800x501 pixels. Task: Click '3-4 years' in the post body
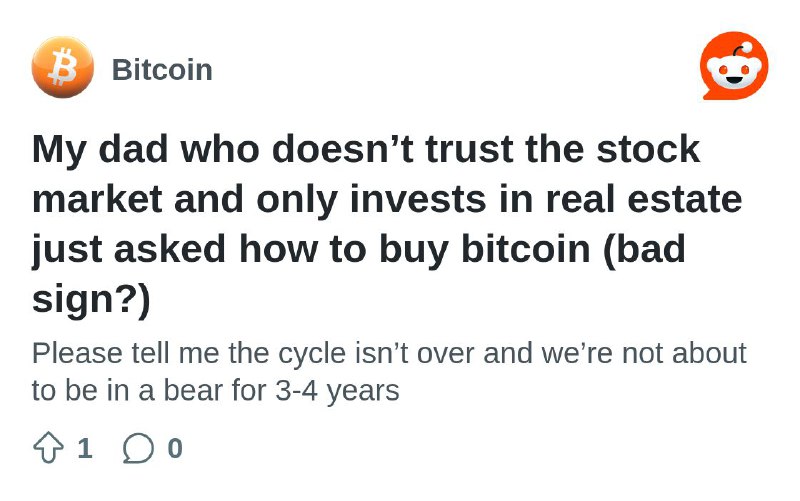(x=337, y=391)
